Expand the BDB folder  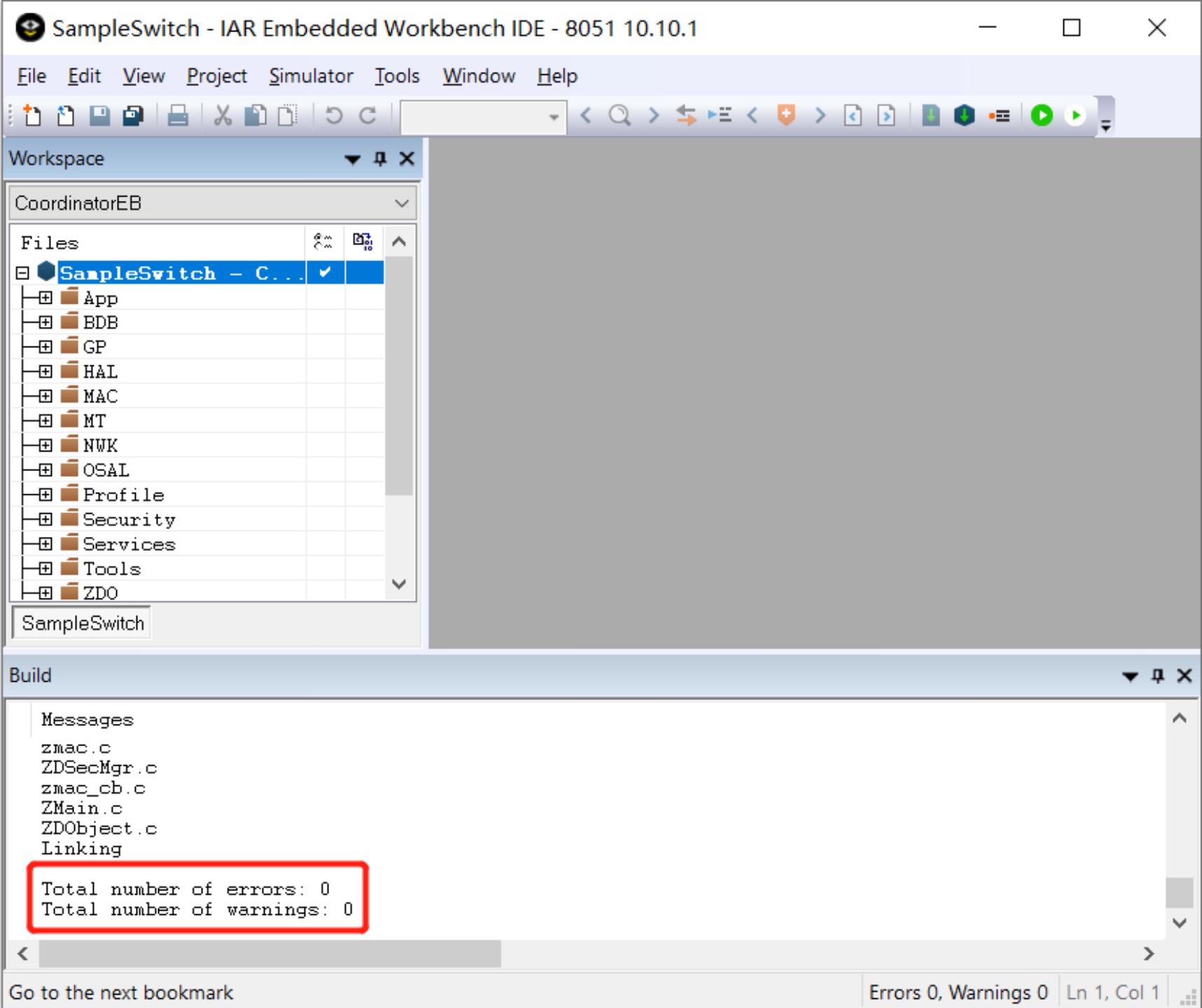tap(46, 322)
